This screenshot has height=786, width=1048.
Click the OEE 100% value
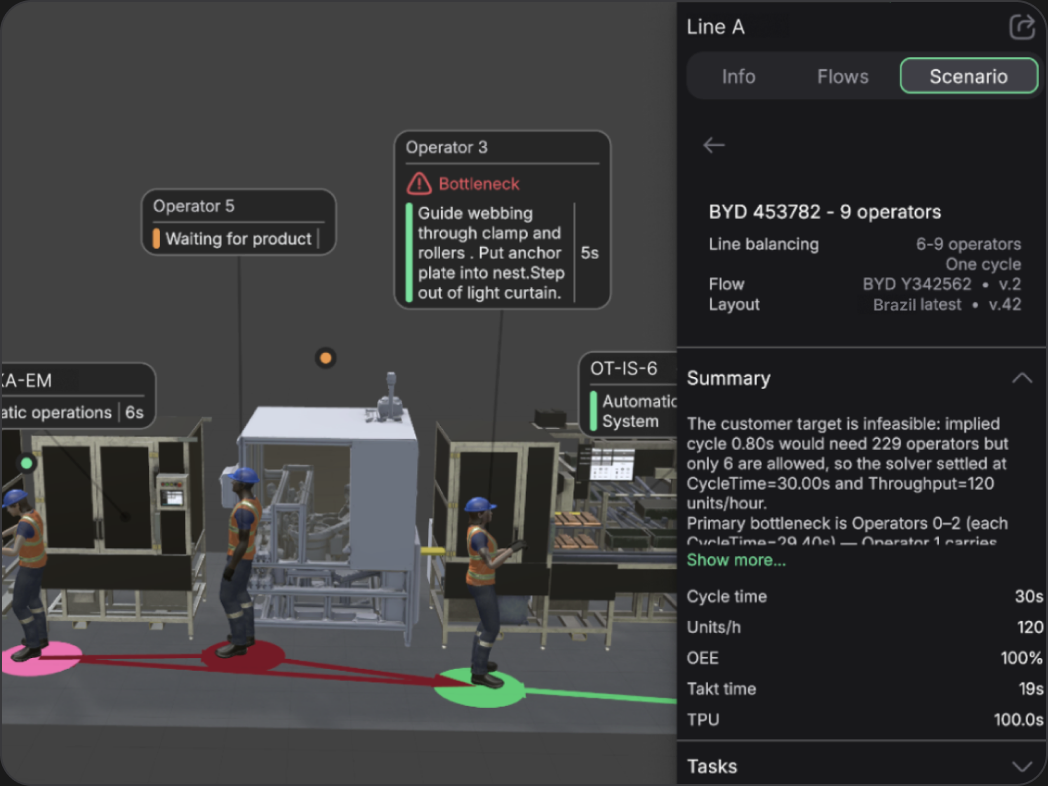1021,658
